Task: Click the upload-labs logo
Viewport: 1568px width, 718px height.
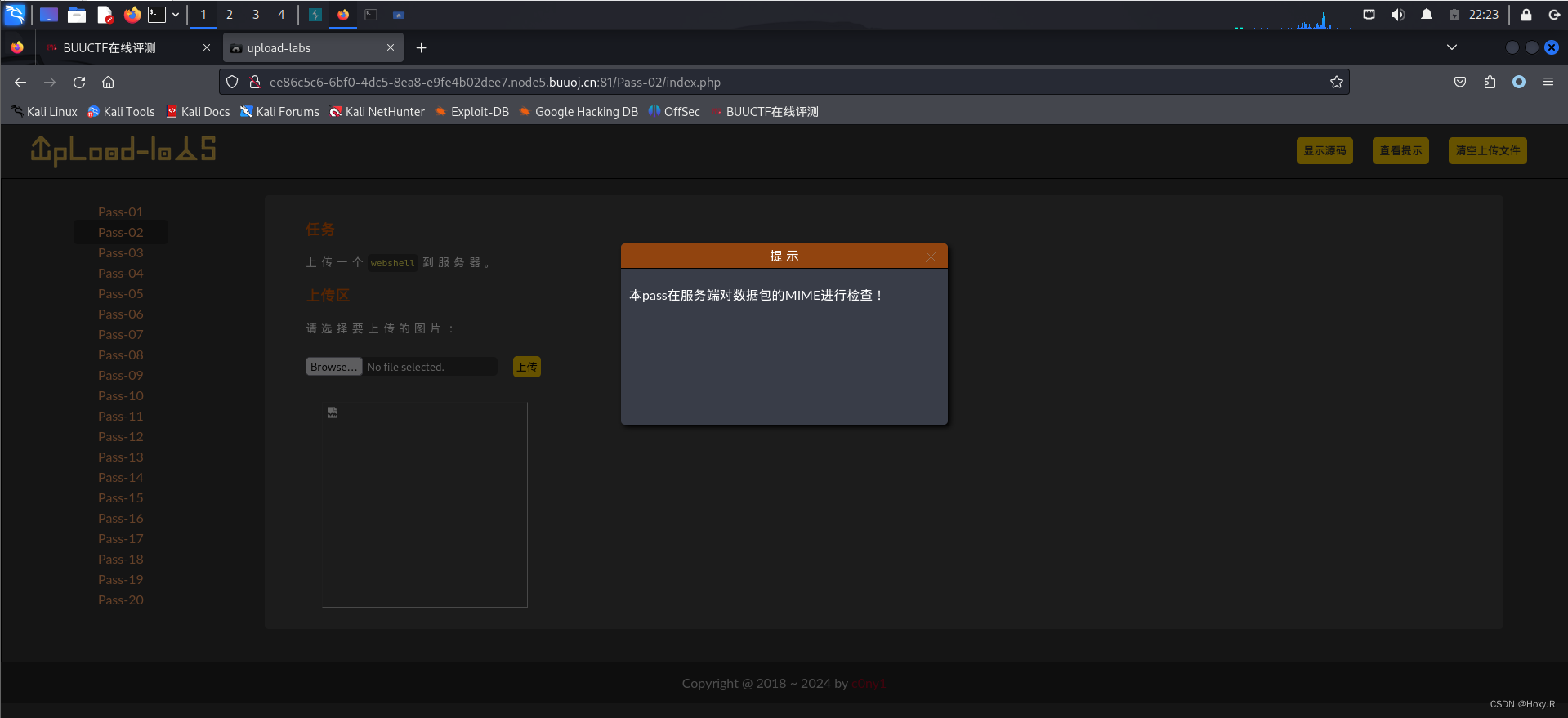Action: [123, 150]
